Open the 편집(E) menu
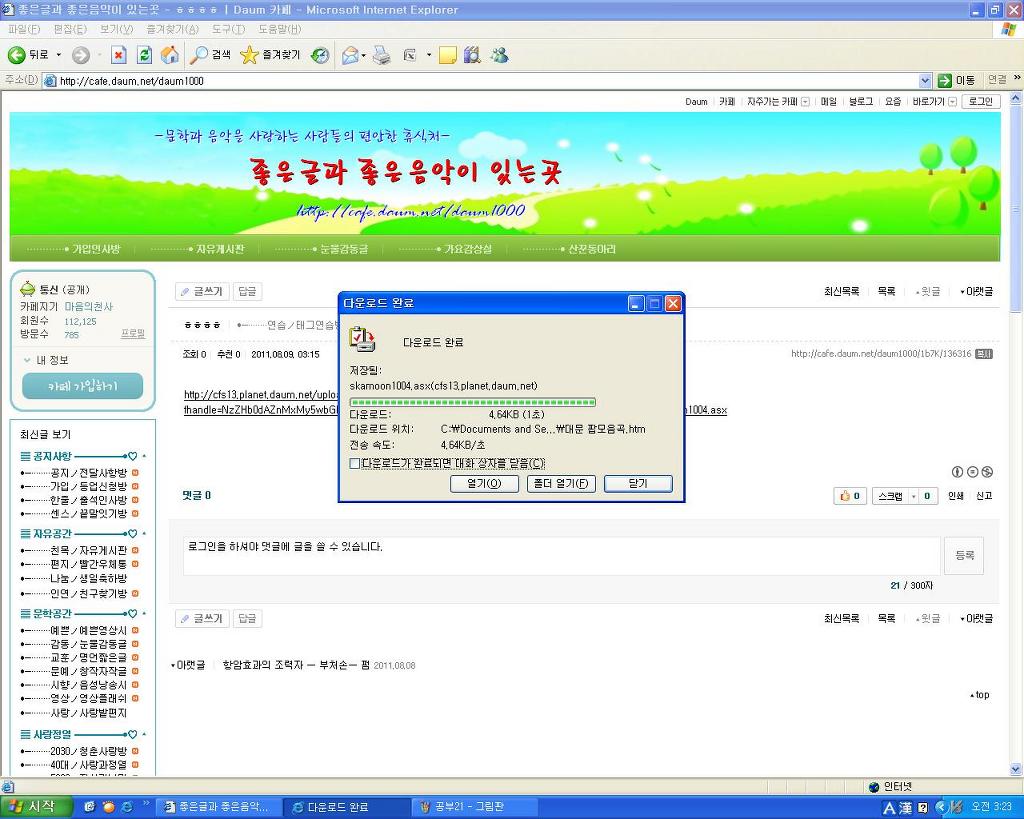 point(71,29)
